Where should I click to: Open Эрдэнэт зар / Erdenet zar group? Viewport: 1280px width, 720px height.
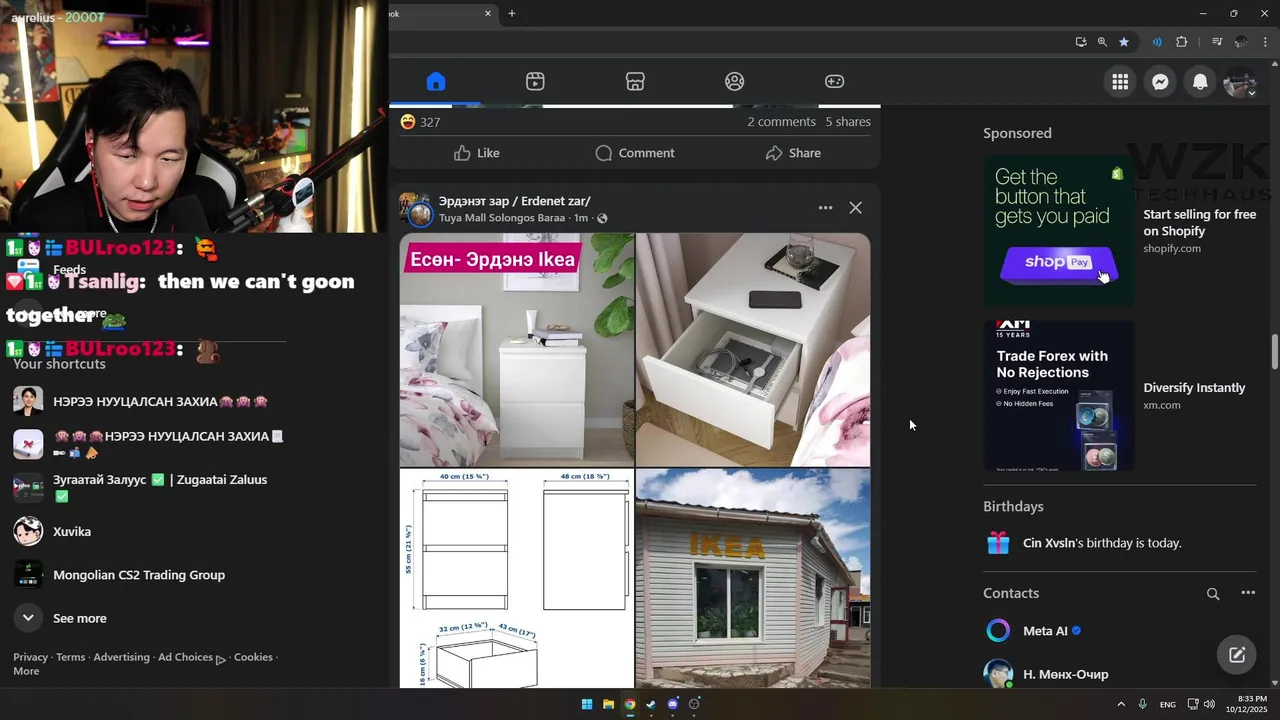click(514, 201)
